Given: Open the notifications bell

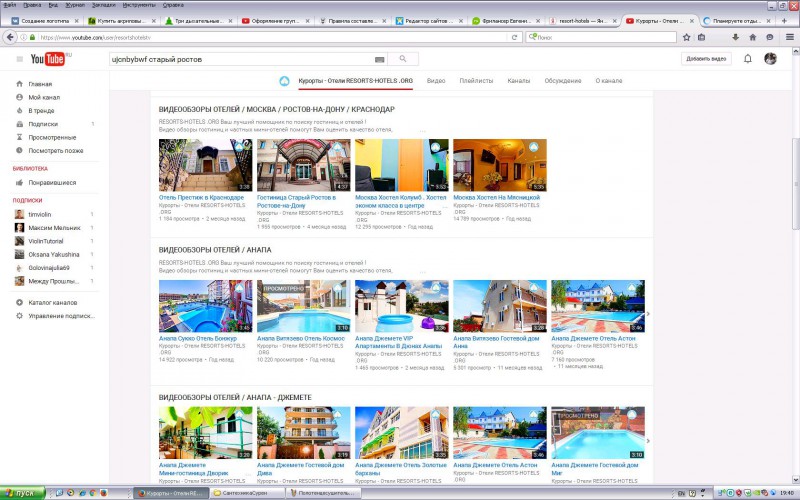Looking at the screenshot, I should (x=747, y=59).
